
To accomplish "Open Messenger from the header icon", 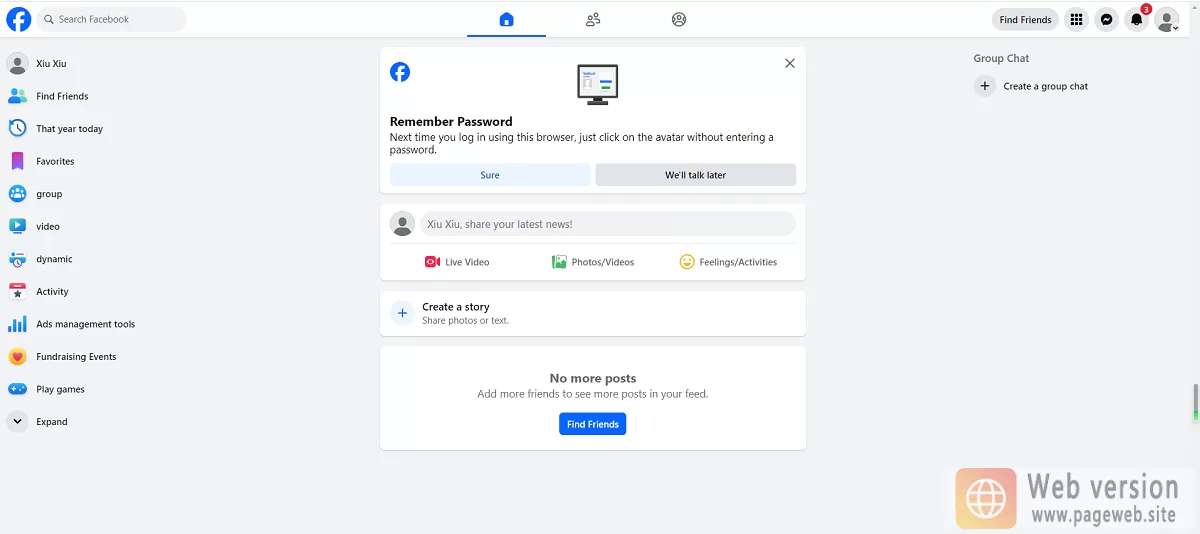I will [x=1106, y=19].
